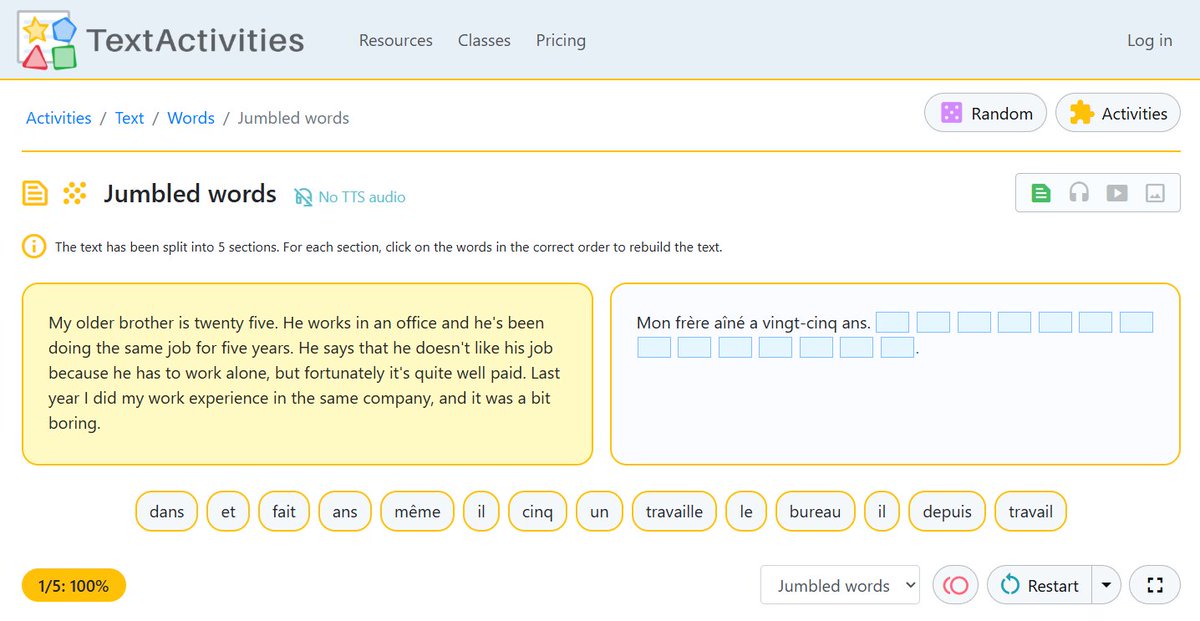Click the 'No TTS audio' crossed-speaker icon
1200x621 pixels.
[302, 196]
